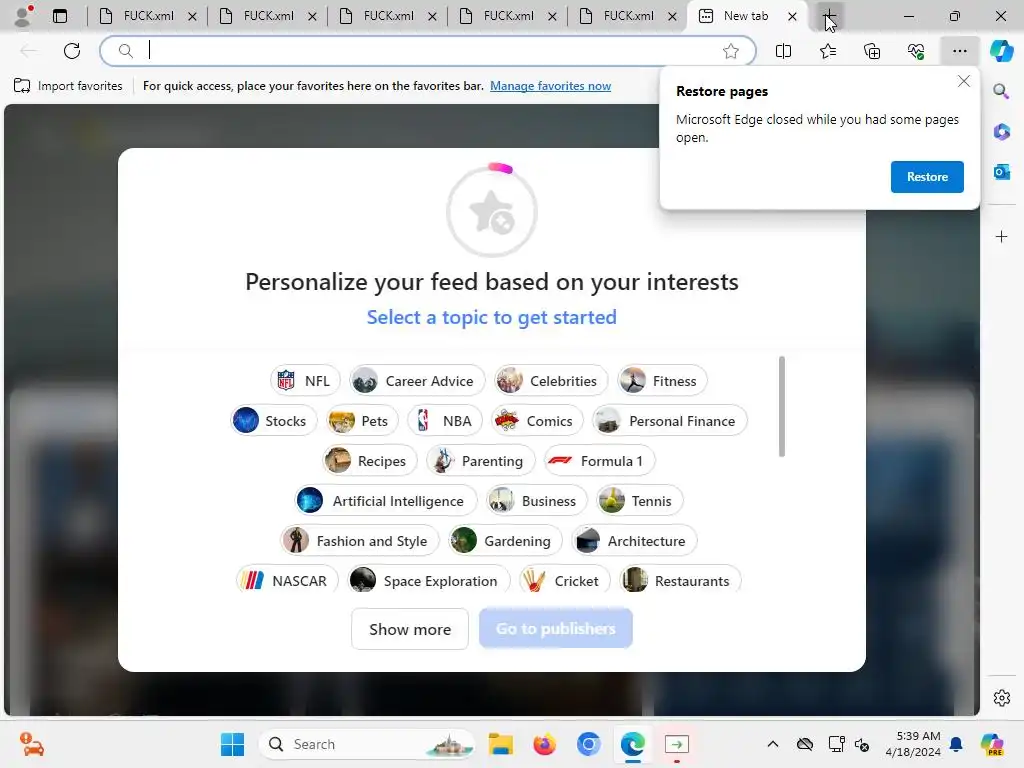The height and width of the screenshot is (768, 1024).
Task: Open the Collections icon
Action: tap(872, 51)
